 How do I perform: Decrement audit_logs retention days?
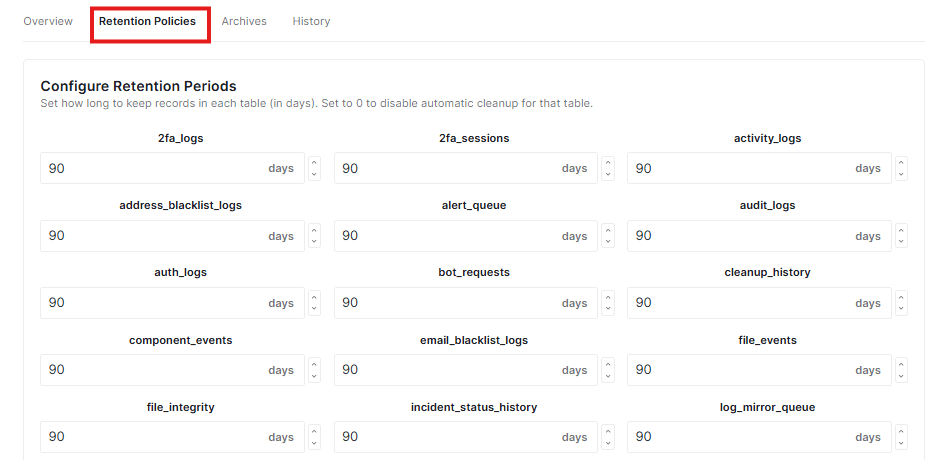tap(901, 242)
